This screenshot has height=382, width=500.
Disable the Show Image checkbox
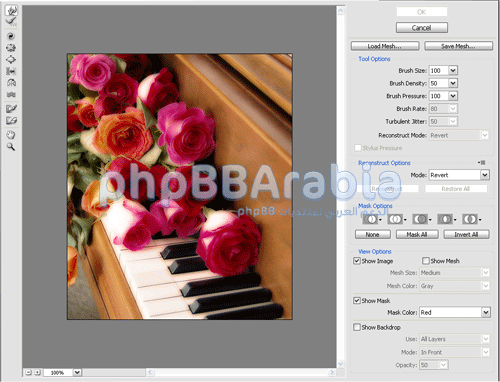coord(357,261)
